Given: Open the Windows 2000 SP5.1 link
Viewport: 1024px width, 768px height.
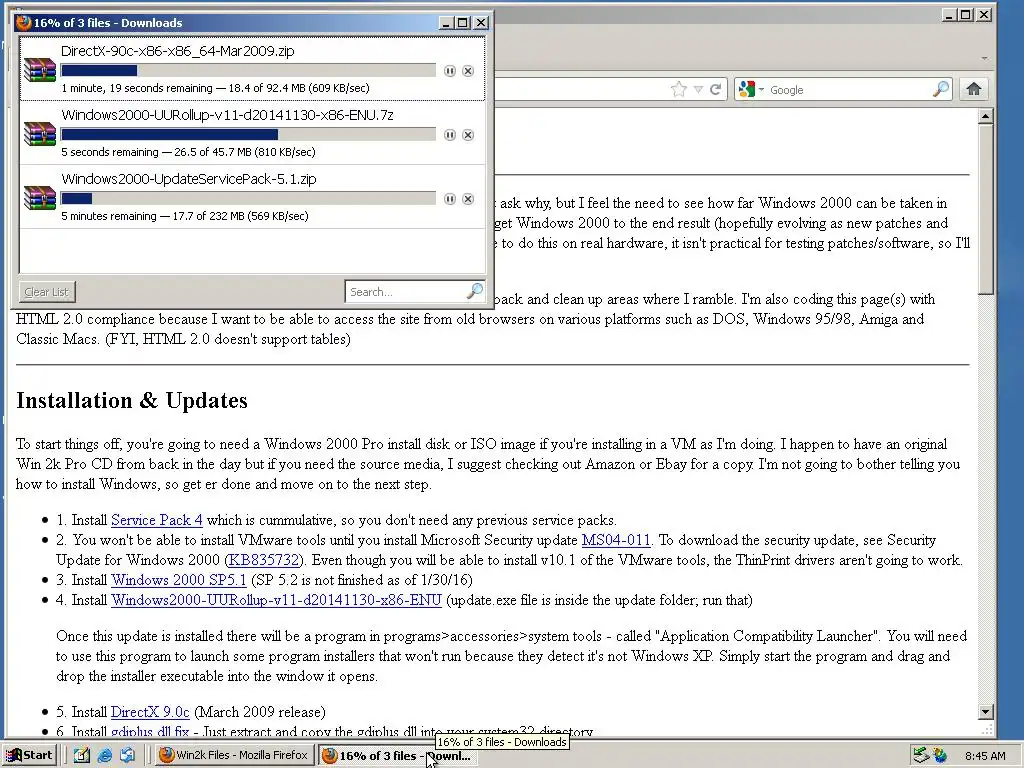Looking at the screenshot, I should tap(179, 581).
